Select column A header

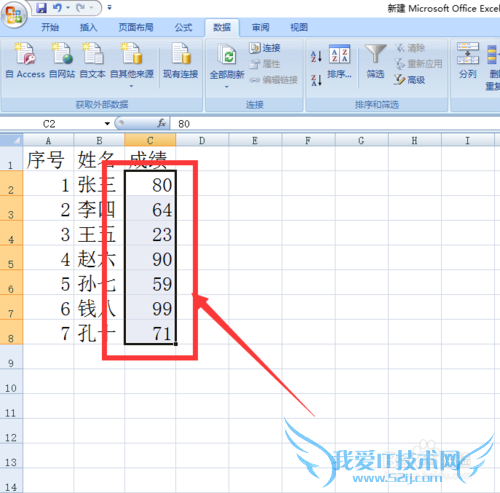(48, 140)
